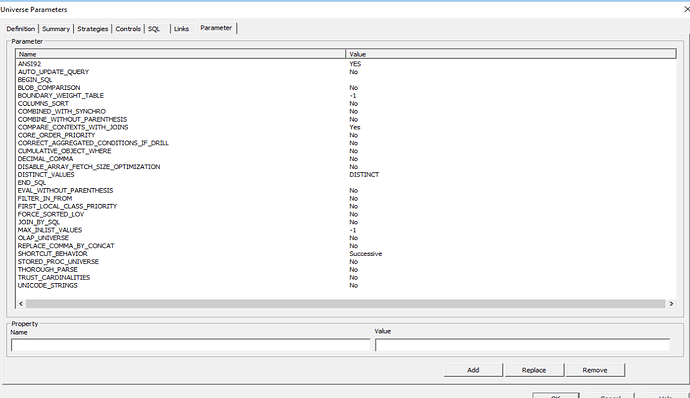Select the COMBINED_WITH_SYNCHRO parameter
690x398 pixels.
62,111
